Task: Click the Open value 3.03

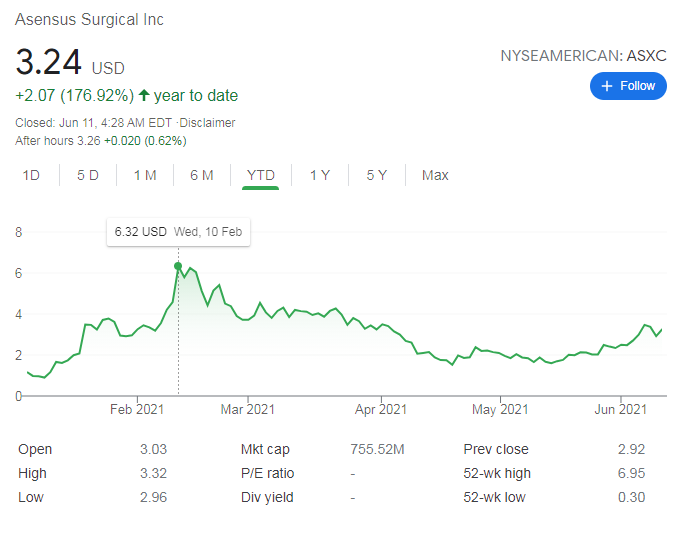Action: tap(154, 449)
